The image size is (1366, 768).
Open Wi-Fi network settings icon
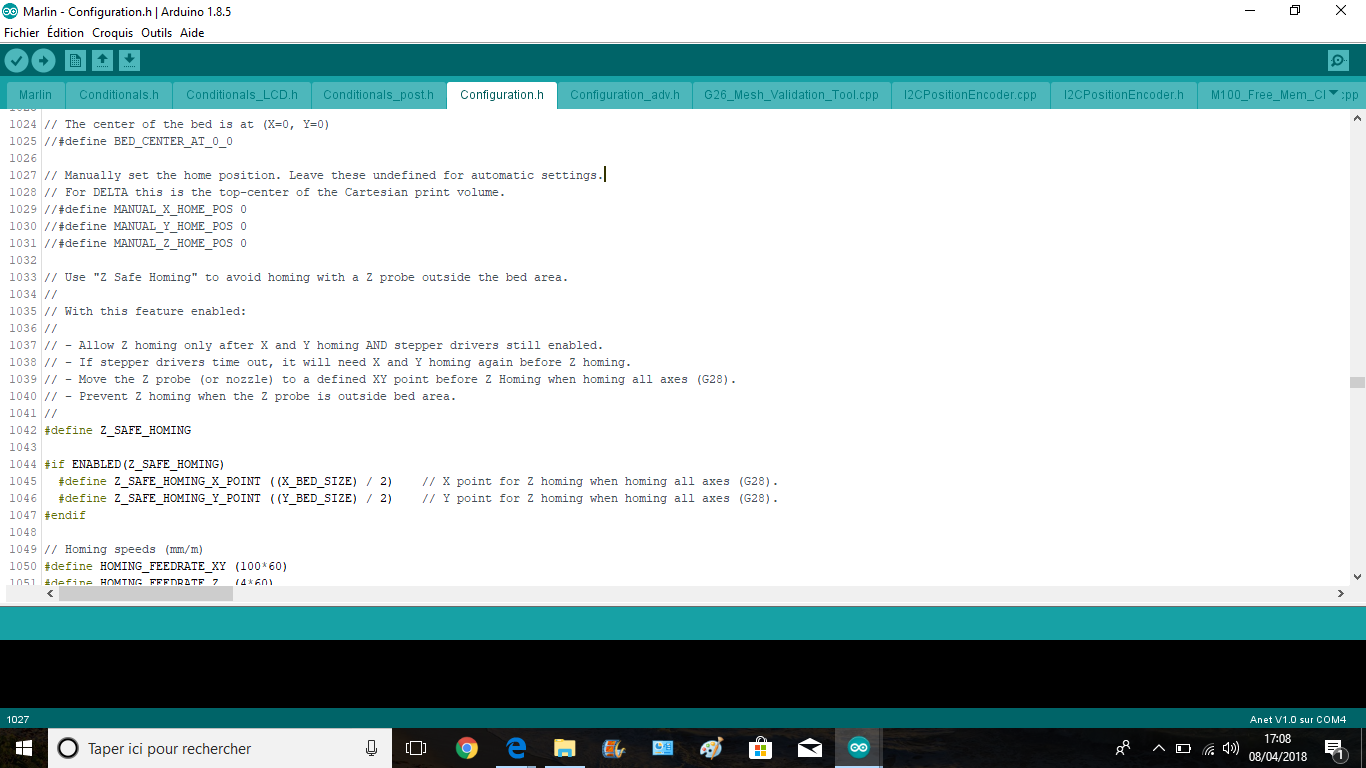[x=1208, y=748]
